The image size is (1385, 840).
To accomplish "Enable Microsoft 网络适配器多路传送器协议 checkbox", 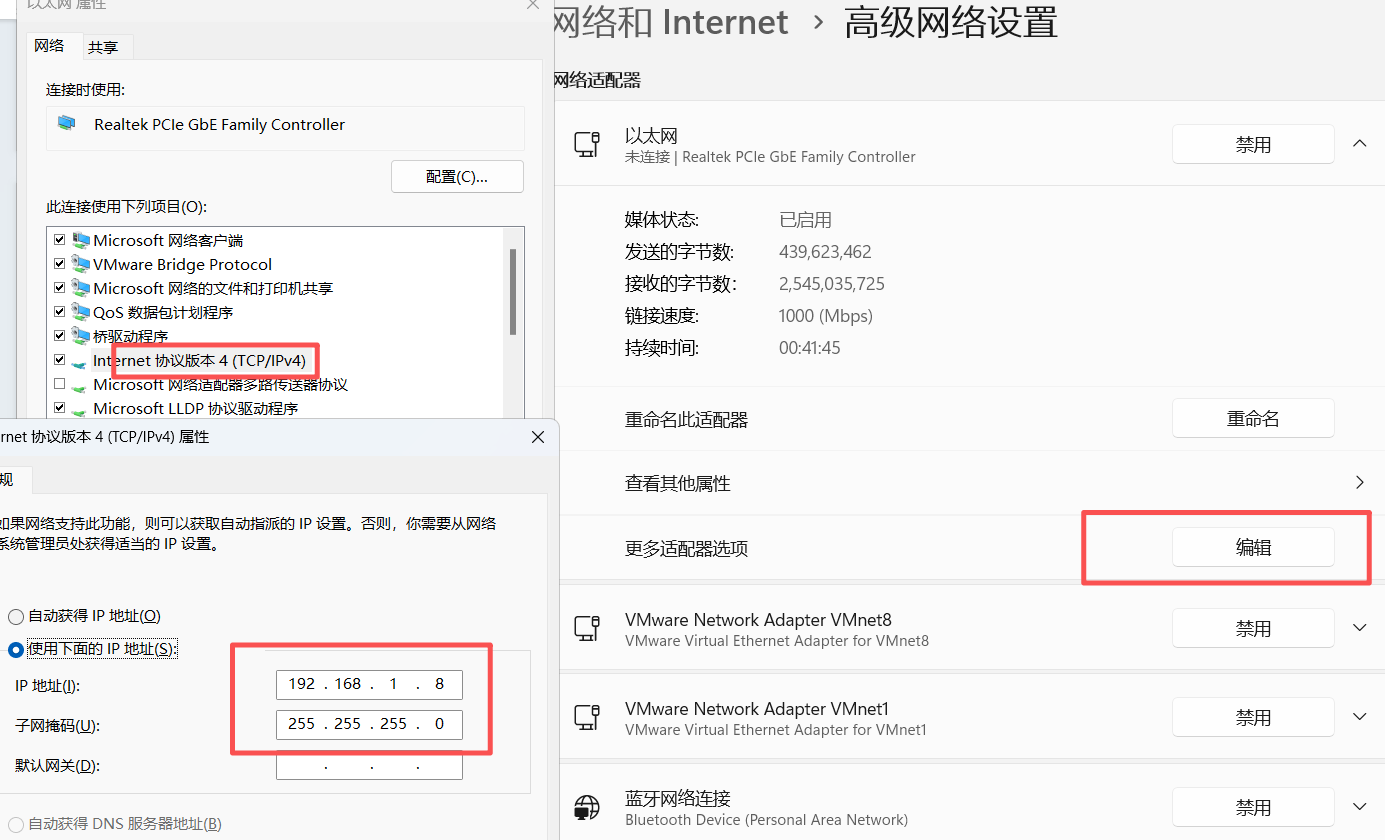I will pos(59,384).
